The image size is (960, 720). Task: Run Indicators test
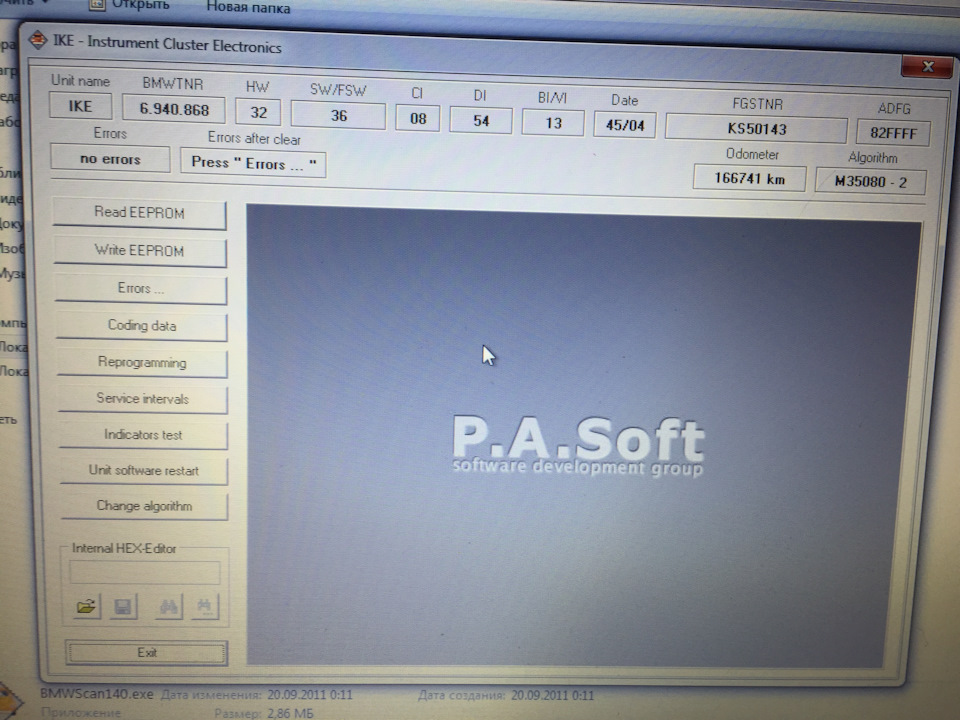(143, 435)
